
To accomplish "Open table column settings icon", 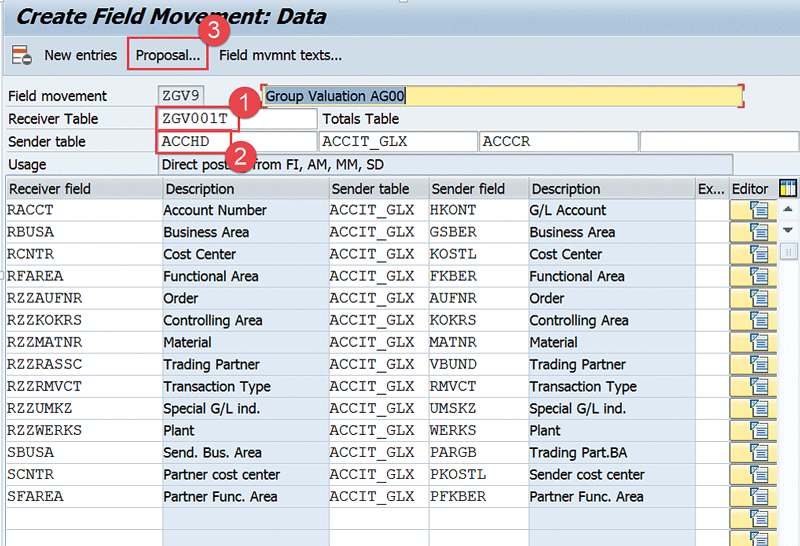I will (x=788, y=188).
